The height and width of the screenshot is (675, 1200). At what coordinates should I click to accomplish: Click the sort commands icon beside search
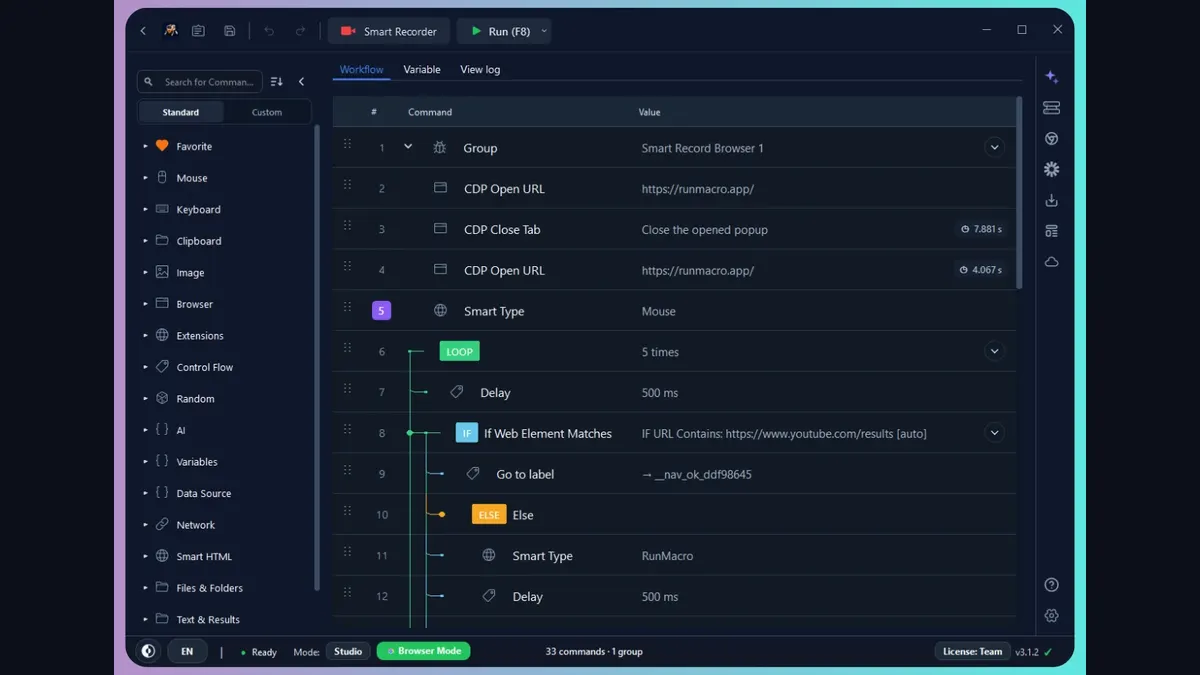277,82
